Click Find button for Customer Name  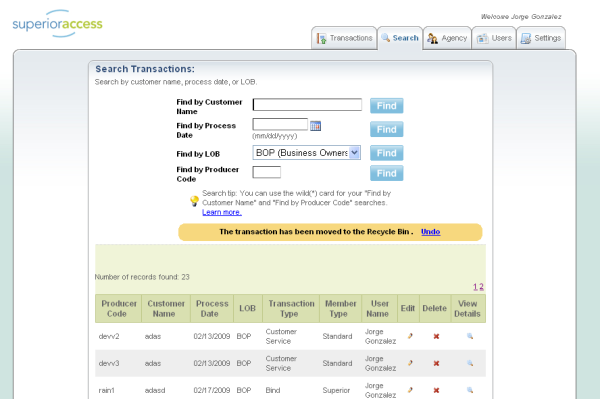point(386,106)
